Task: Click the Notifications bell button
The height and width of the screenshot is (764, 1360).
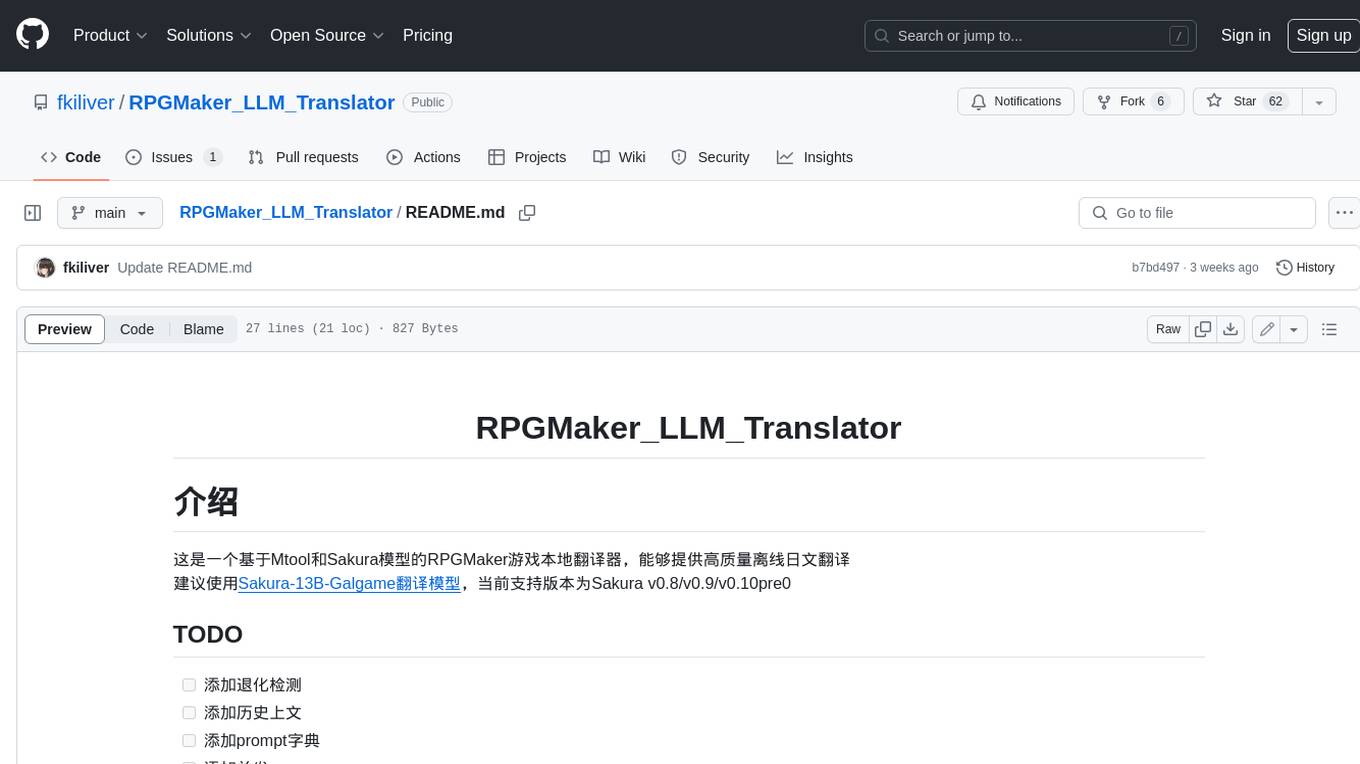Action: (1016, 102)
